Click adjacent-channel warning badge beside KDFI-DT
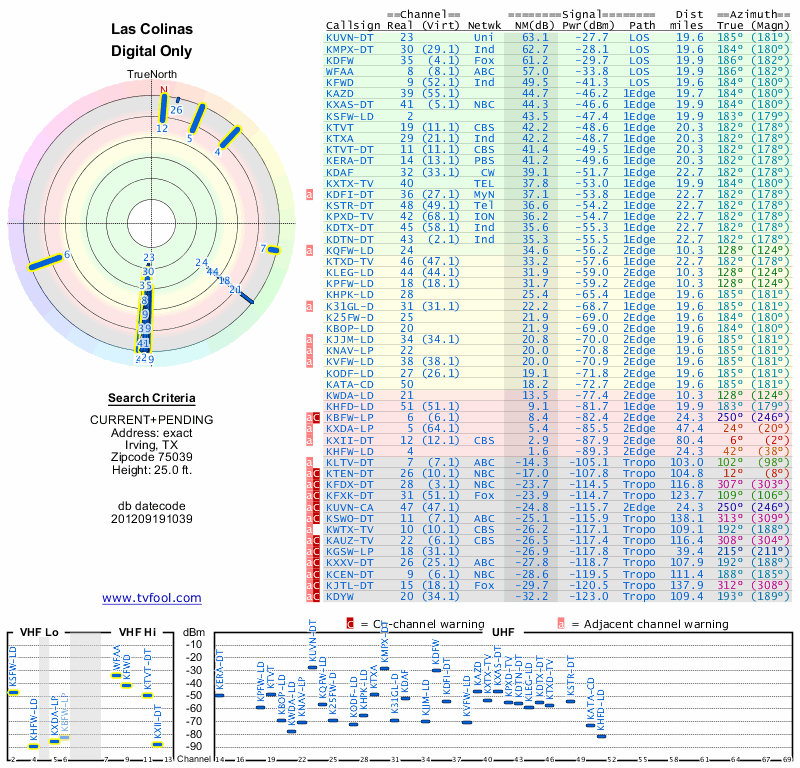The image size is (800, 768). (x=309, y=195)
